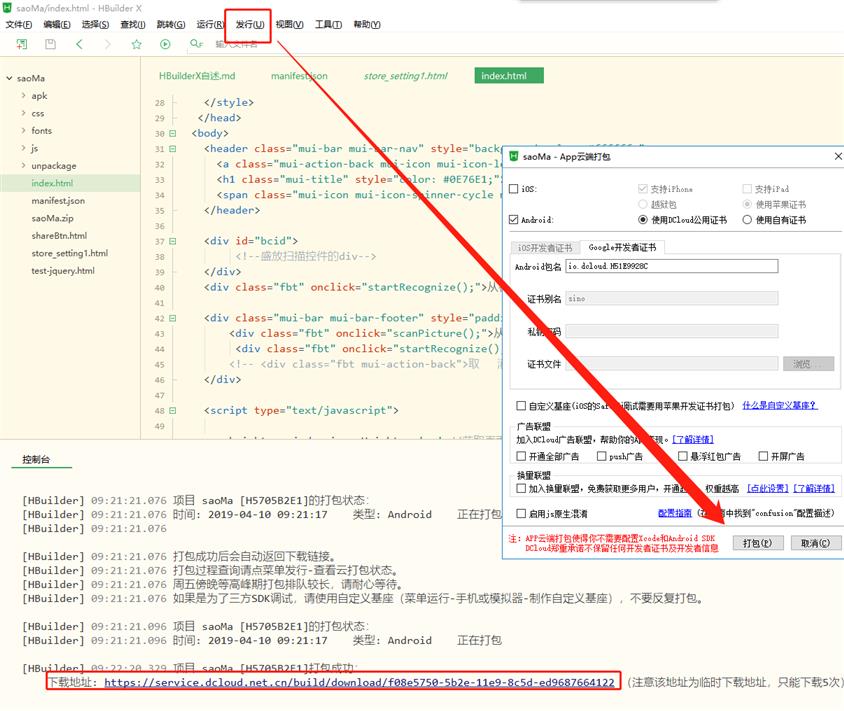
Task: Uncheck the Android platform checkbox
Action: click(514, 220)
